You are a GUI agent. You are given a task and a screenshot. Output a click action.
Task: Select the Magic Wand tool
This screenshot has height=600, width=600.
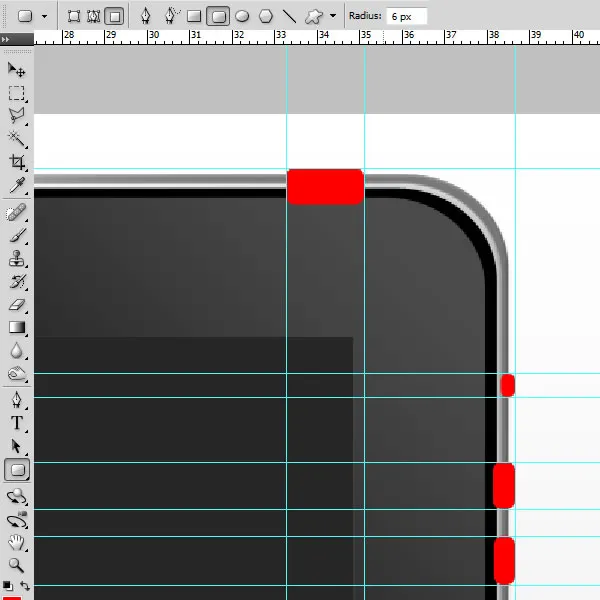point(16,139)
